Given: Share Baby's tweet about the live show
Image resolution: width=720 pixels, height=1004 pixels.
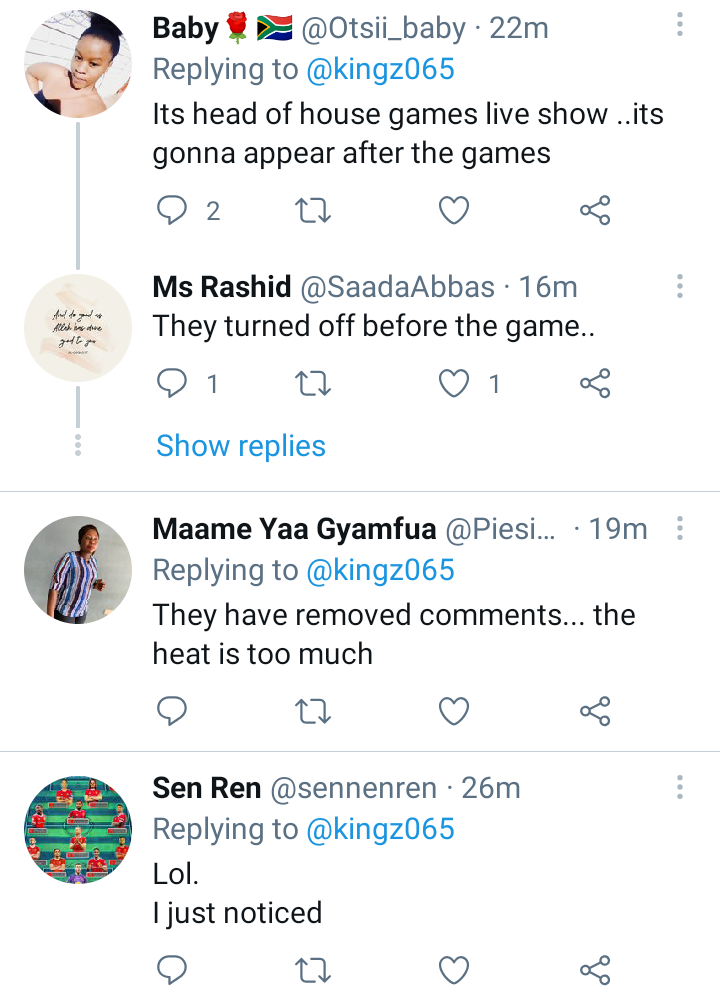Looking at the screenshot, I should (x=595, y=210).
